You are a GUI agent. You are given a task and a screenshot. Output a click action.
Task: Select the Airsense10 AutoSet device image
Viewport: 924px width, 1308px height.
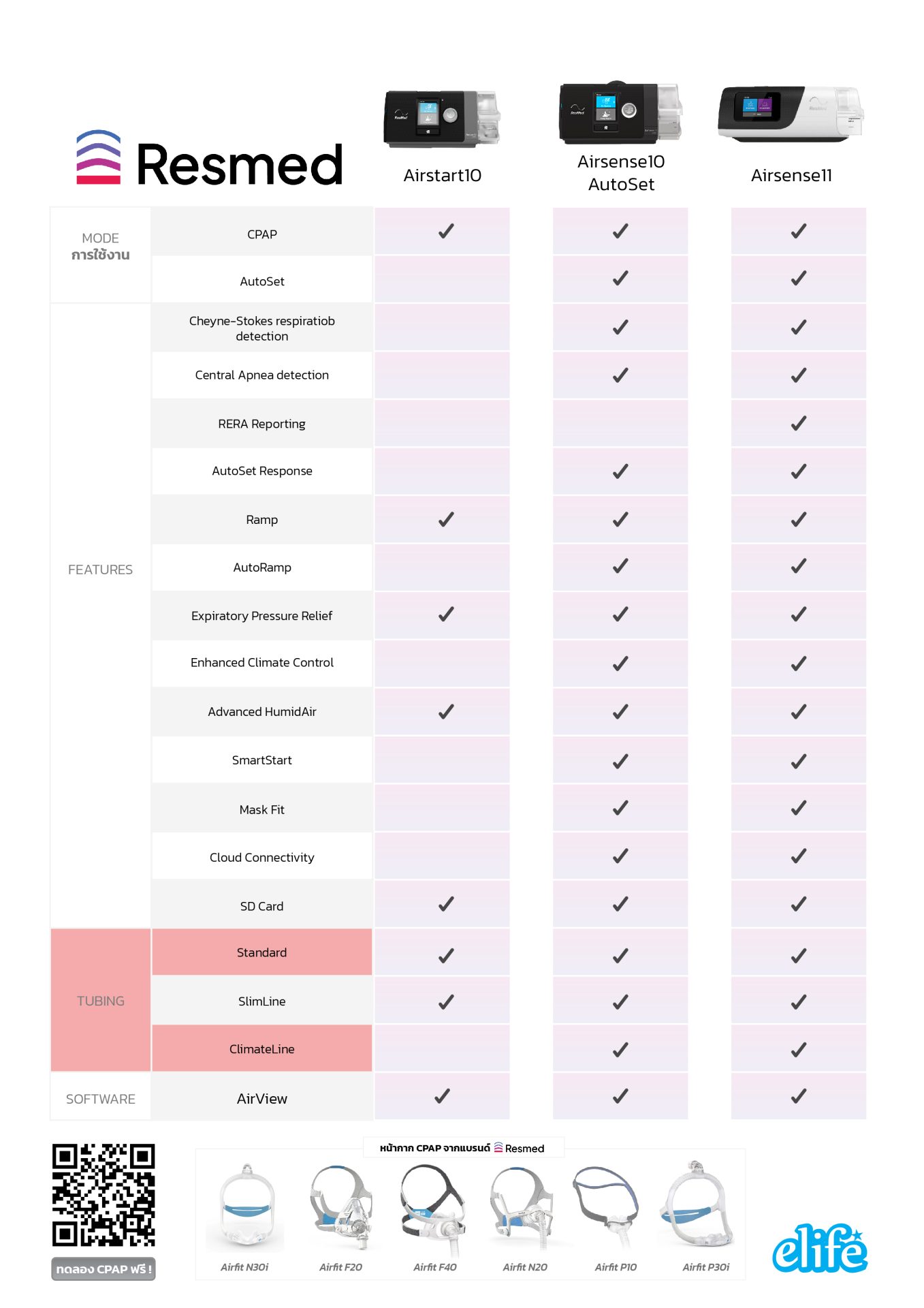(x=620, y=113)
